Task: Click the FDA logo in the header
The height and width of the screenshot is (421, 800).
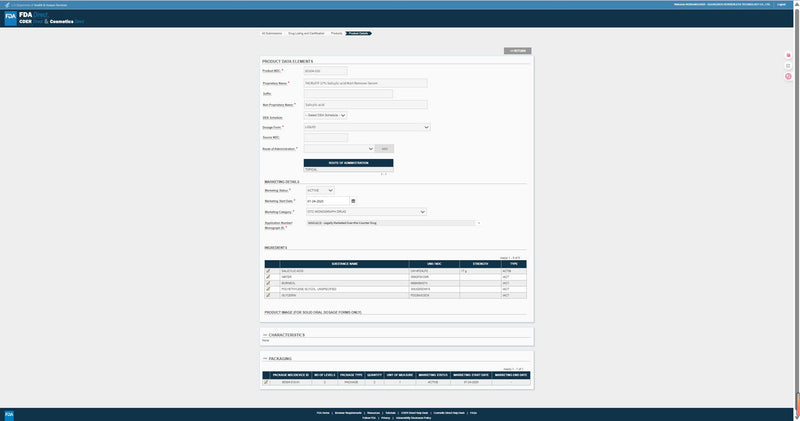Action: [x=11, y=17]
